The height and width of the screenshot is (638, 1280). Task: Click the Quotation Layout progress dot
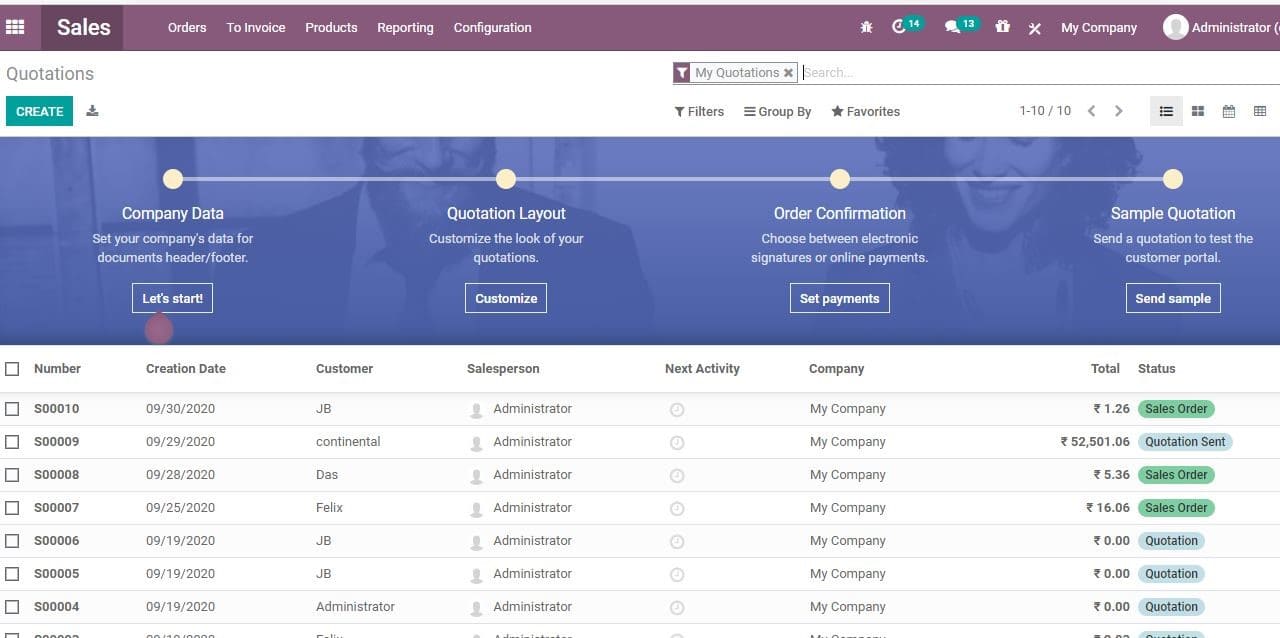tap(506, 179)
